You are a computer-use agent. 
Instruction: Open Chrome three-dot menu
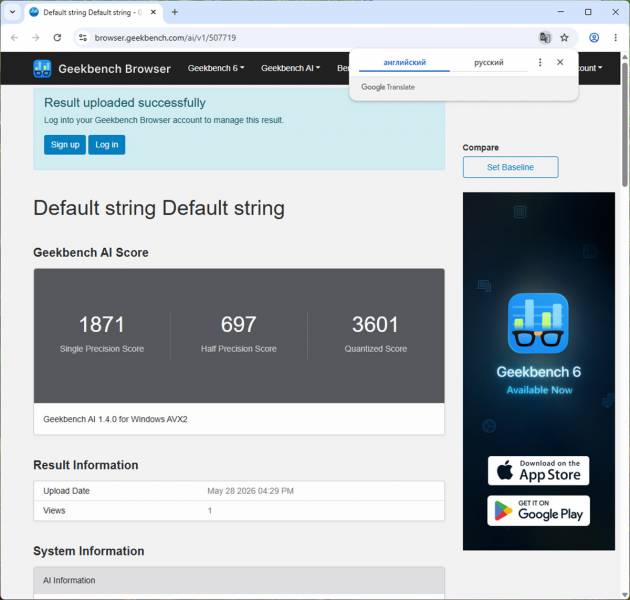click(x=616, y=38)
